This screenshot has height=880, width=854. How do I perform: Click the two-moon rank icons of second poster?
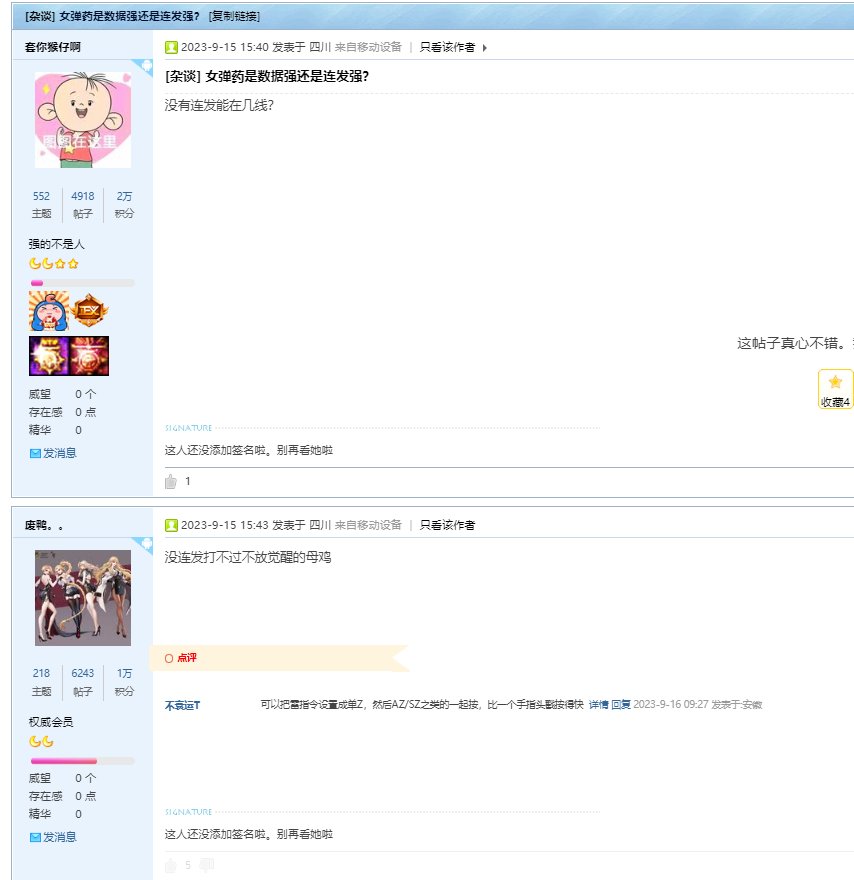tap(42, 741)
